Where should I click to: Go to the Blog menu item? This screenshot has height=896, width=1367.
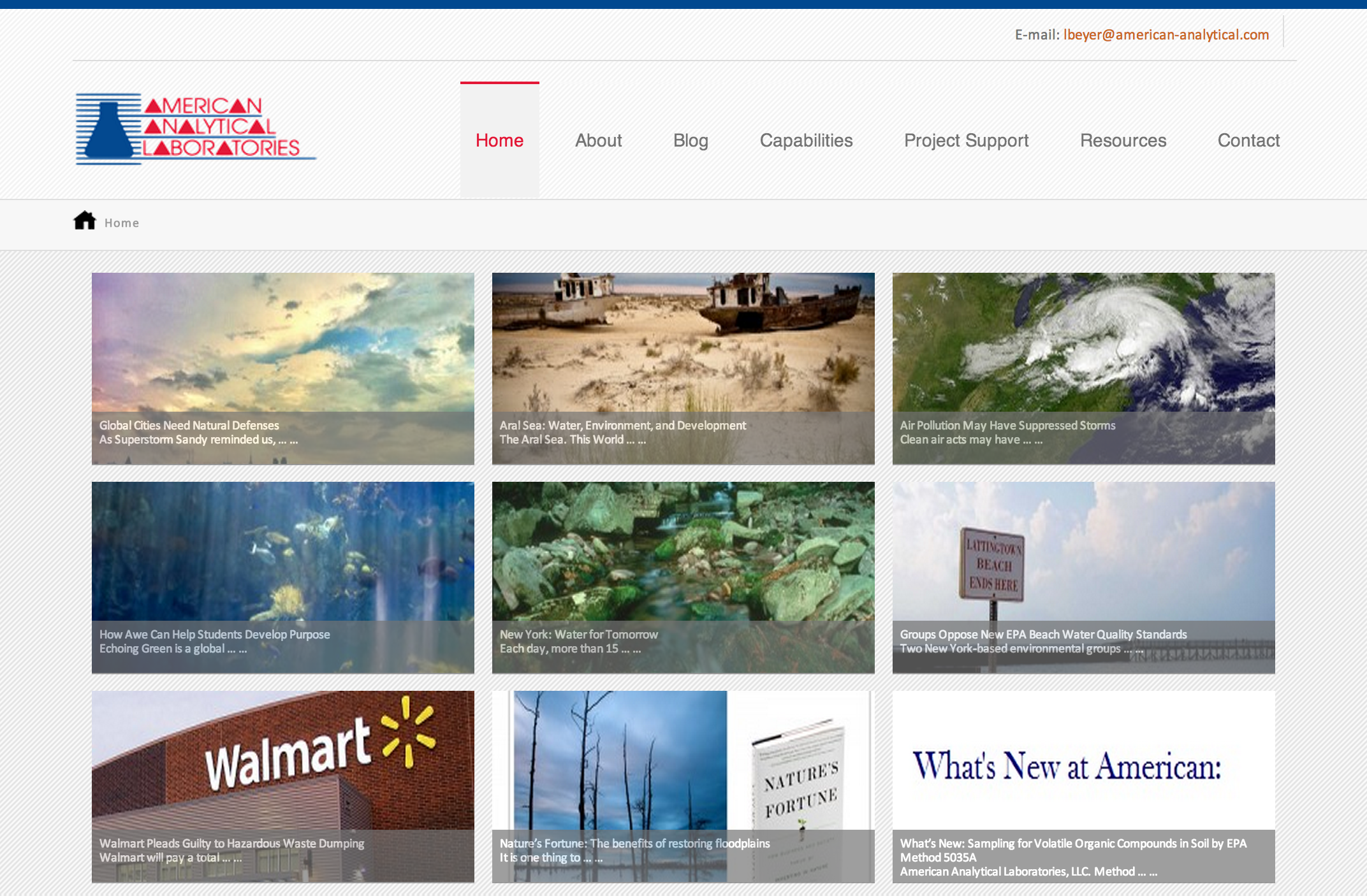[x=691, y=140]
